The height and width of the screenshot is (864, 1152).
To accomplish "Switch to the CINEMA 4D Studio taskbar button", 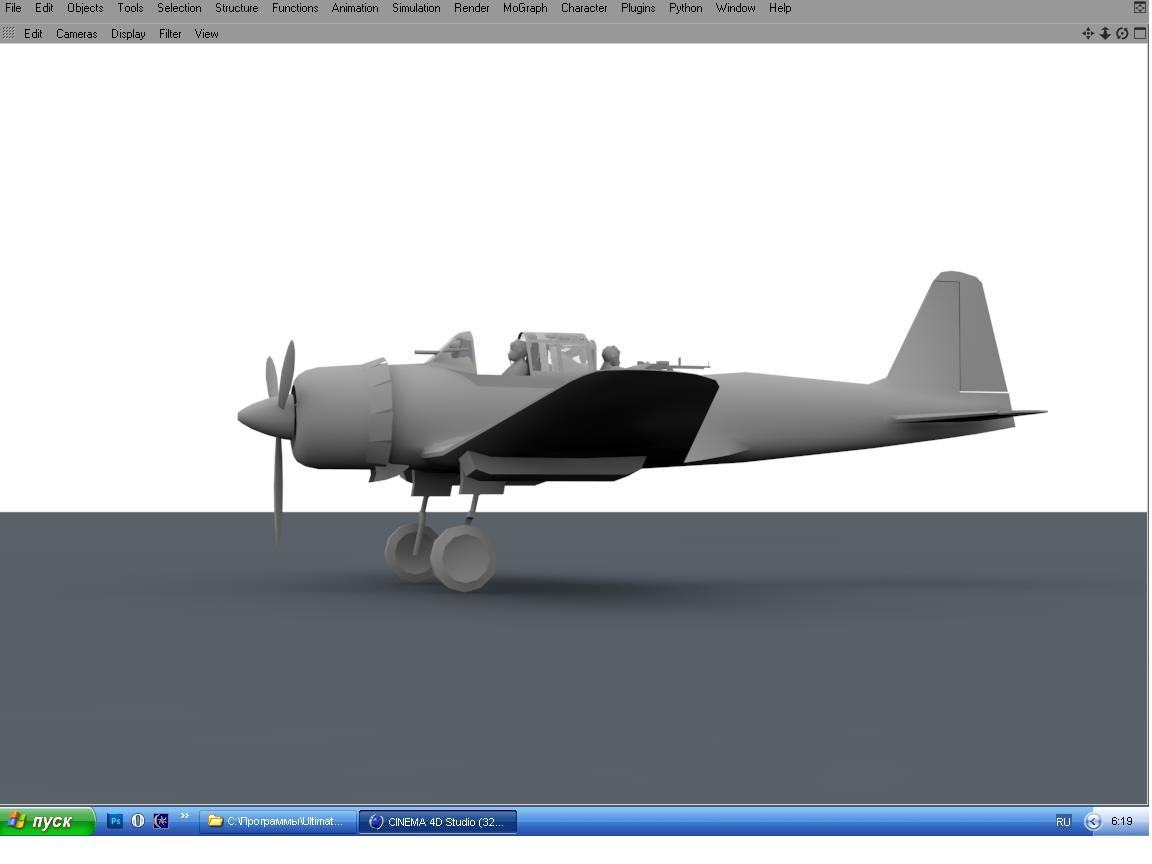I will click(437, 821).
